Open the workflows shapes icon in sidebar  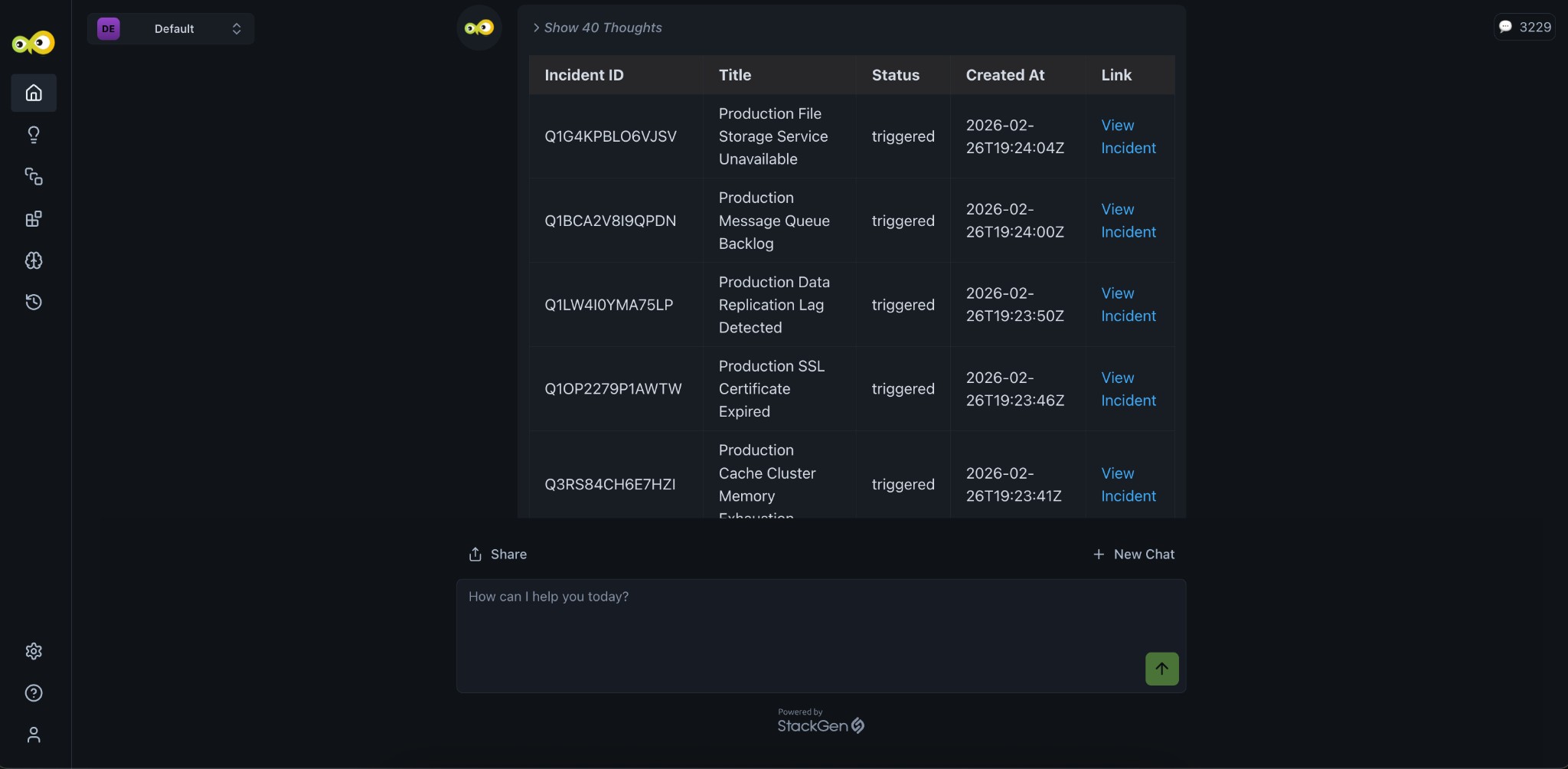pyautogui.click(x=34, y=177)
